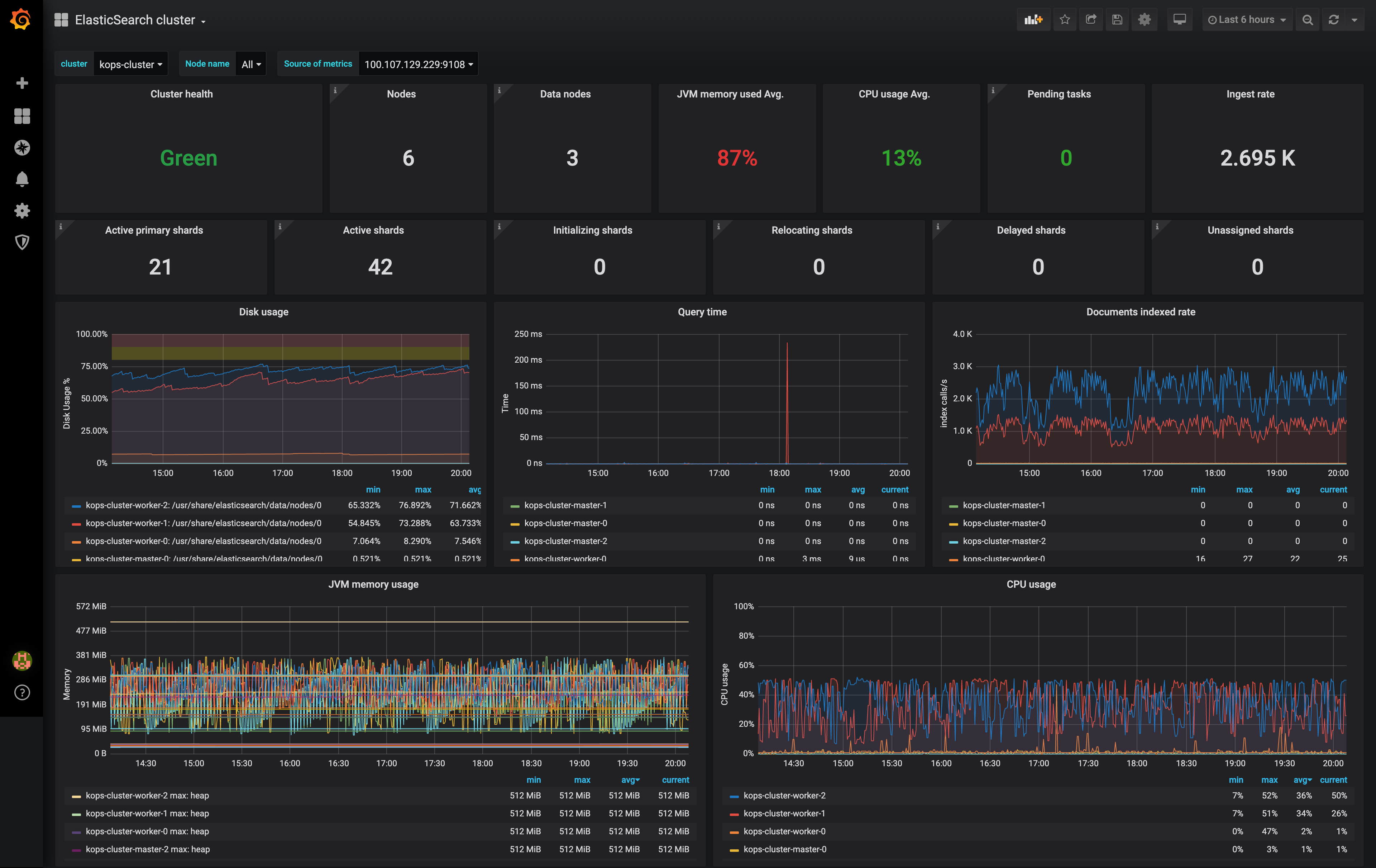Toggle kops-cluster-worker-2 series in Disk usage legend

(x=203, y=505)
